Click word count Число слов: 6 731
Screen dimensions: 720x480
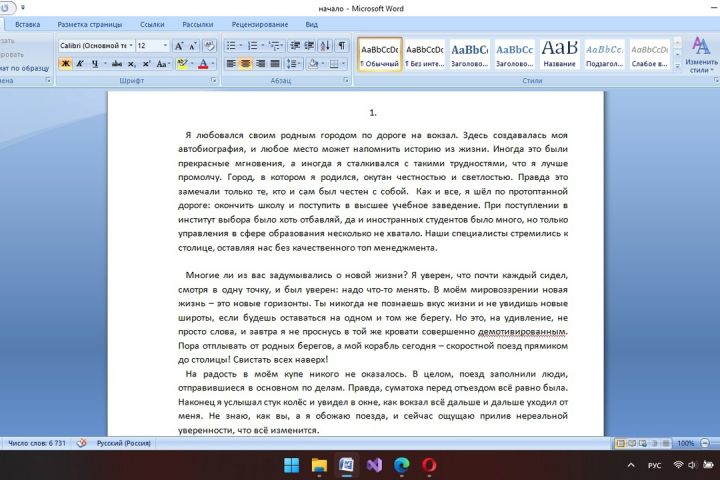click(37, 443)
